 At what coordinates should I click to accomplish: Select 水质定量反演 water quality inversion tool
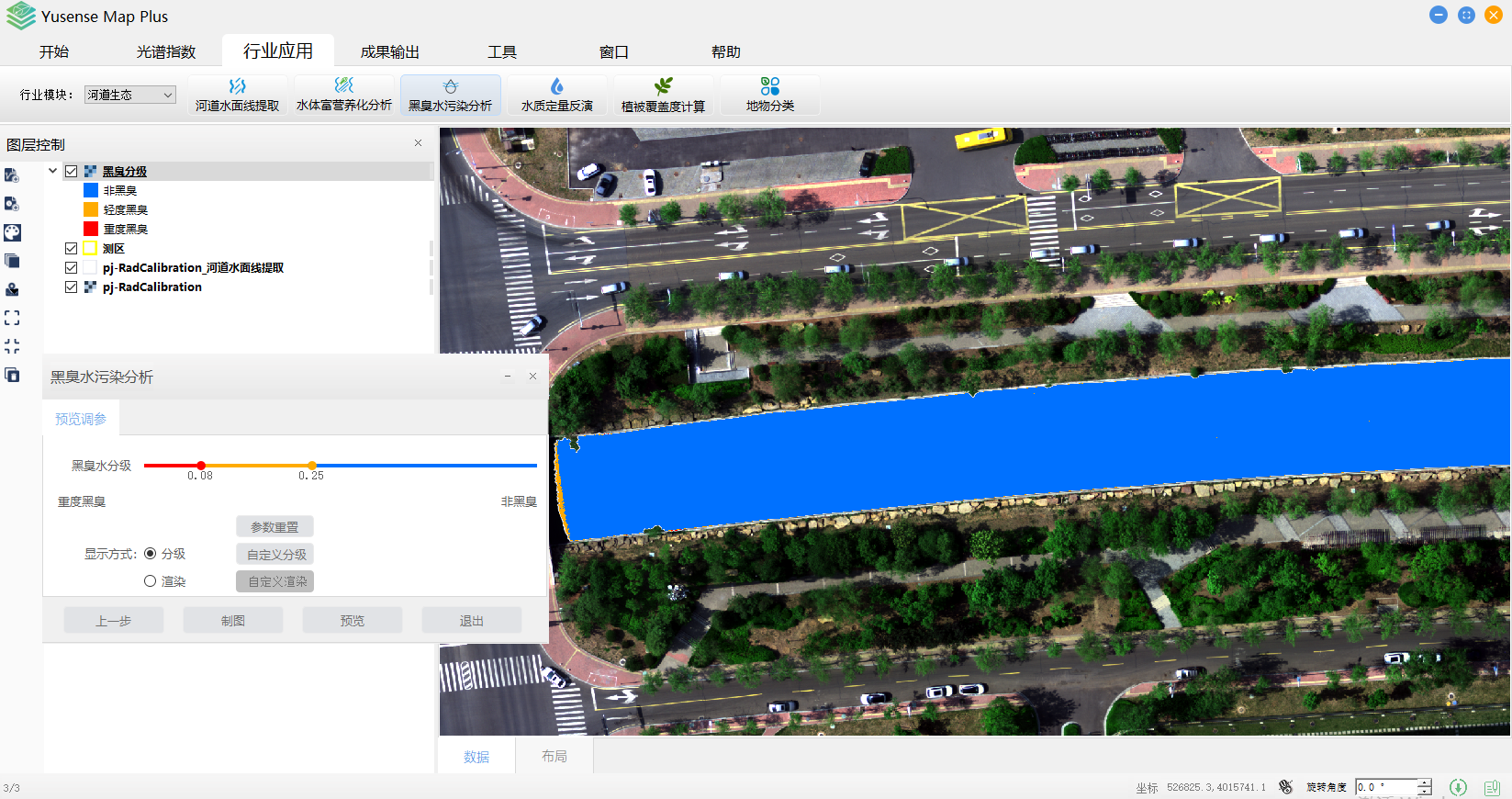point(556,96)
